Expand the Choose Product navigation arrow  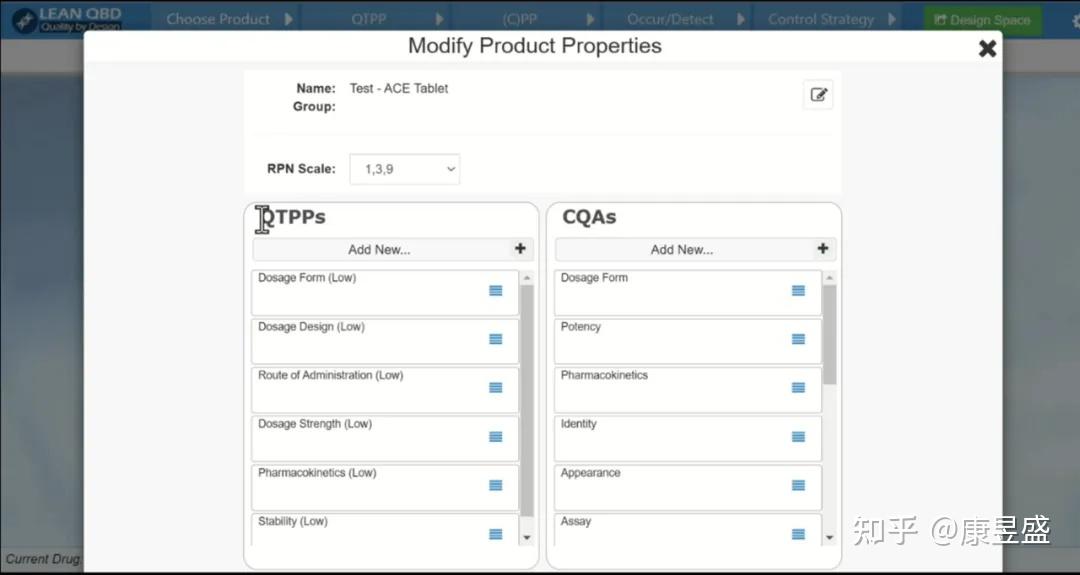tap(289, 19)
